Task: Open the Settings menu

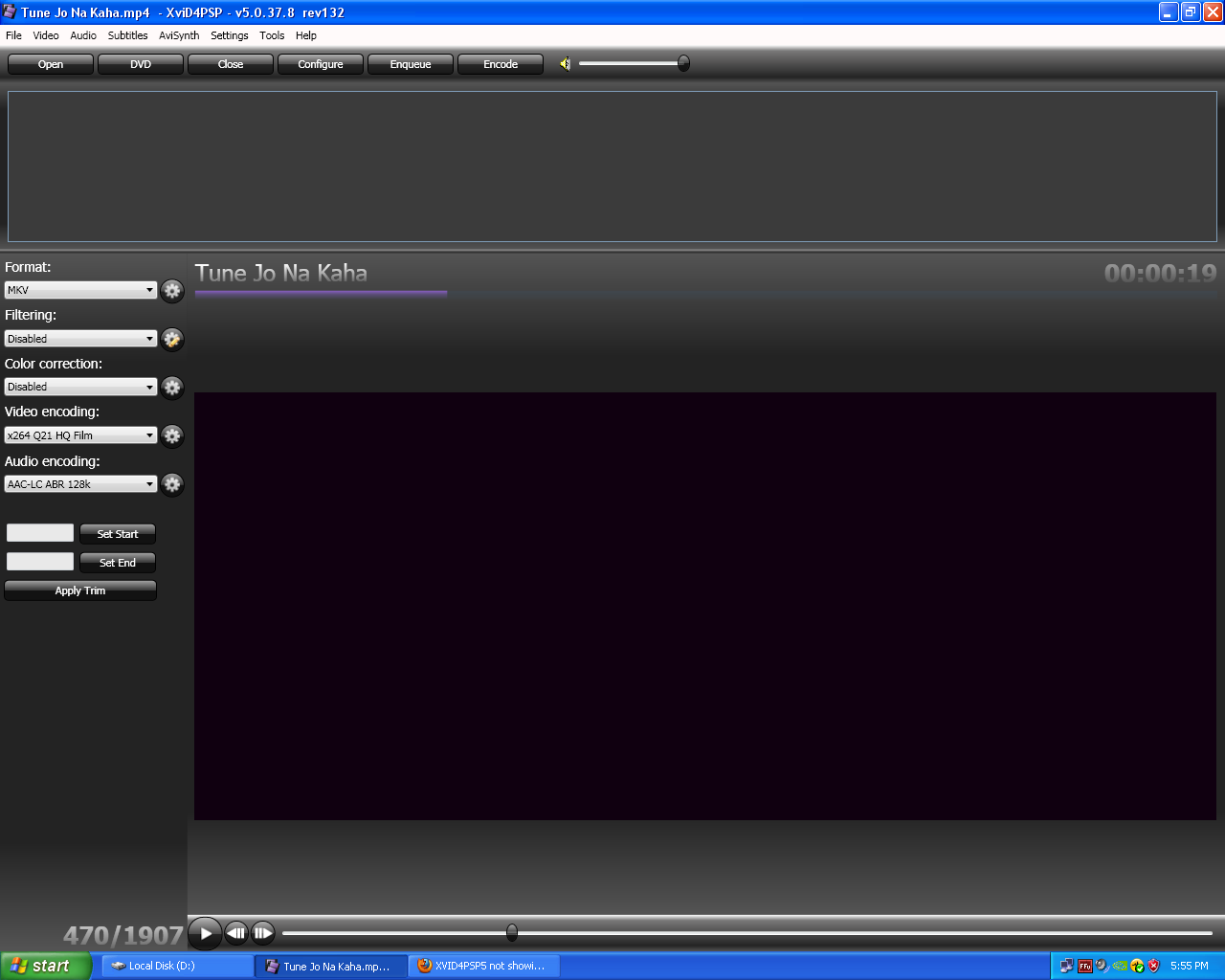Action: click(x=230, y=35)
